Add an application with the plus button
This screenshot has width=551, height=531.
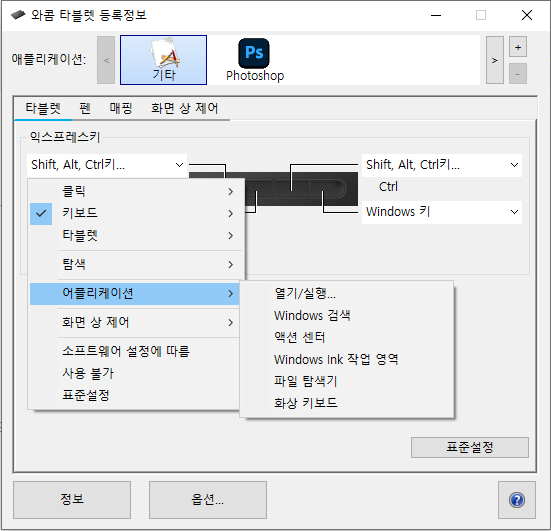click(x=518, y=47)
